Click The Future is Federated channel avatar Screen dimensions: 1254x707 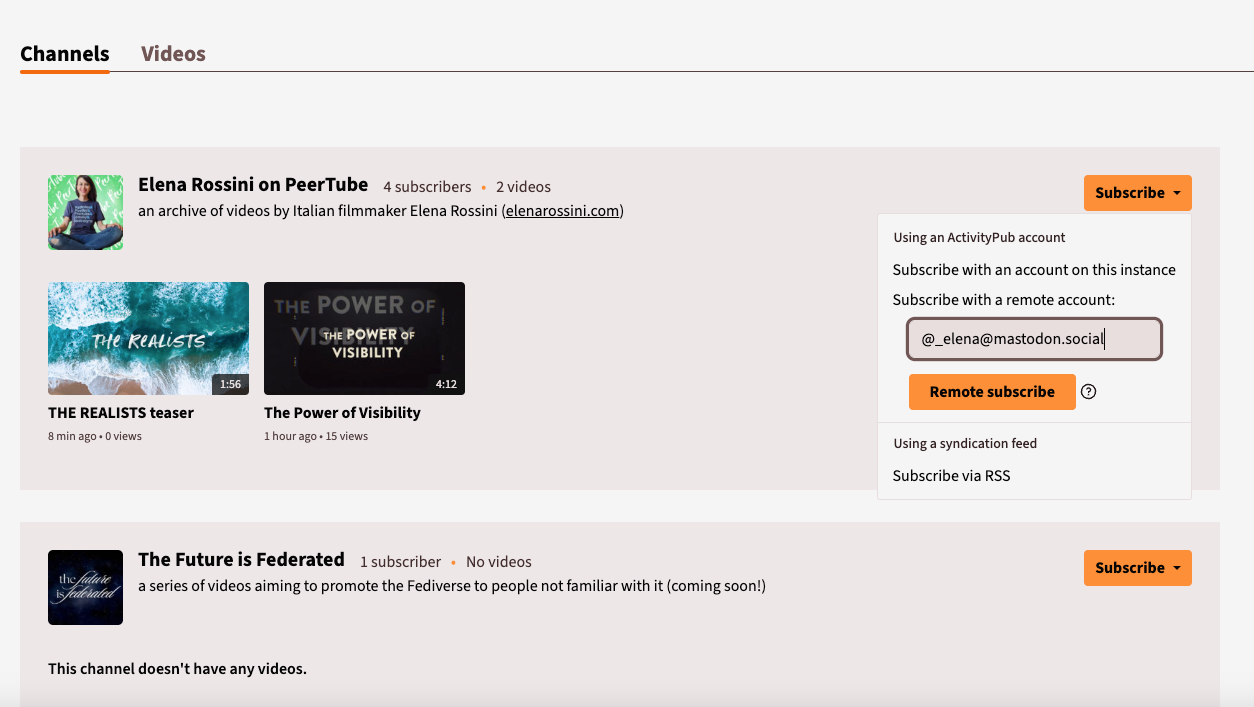(85, 587)
